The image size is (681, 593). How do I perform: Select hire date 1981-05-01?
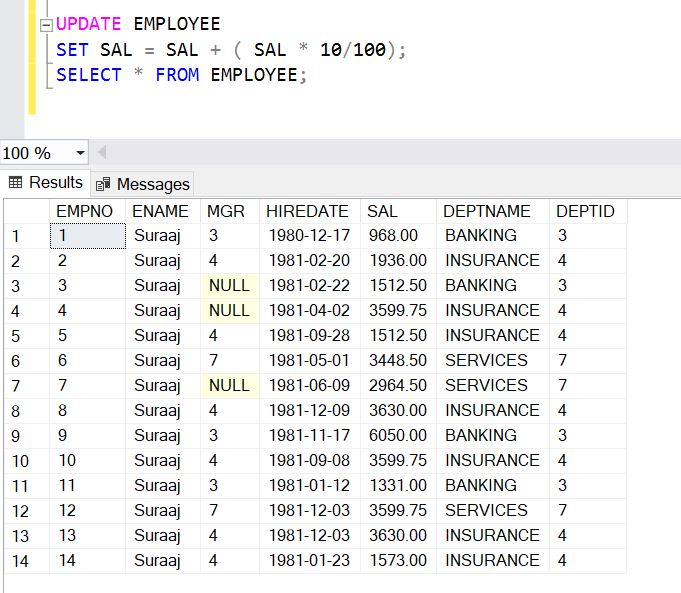click(310, 361)
